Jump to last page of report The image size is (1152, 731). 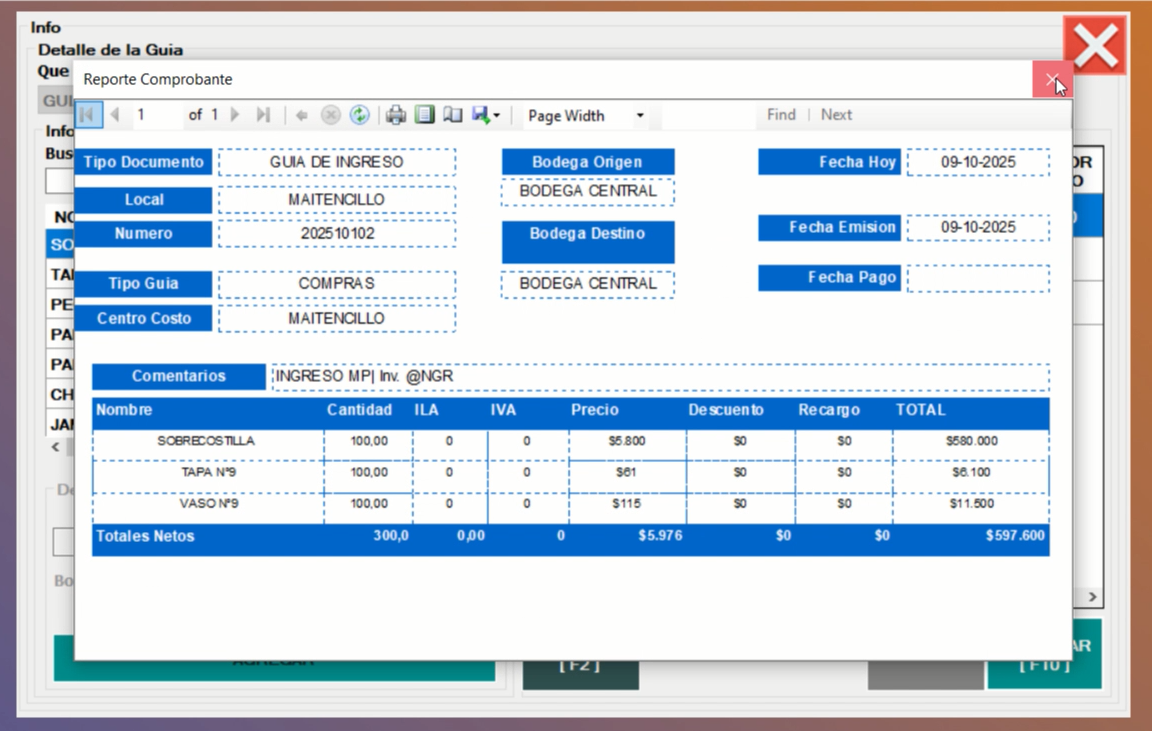[263, 115]
